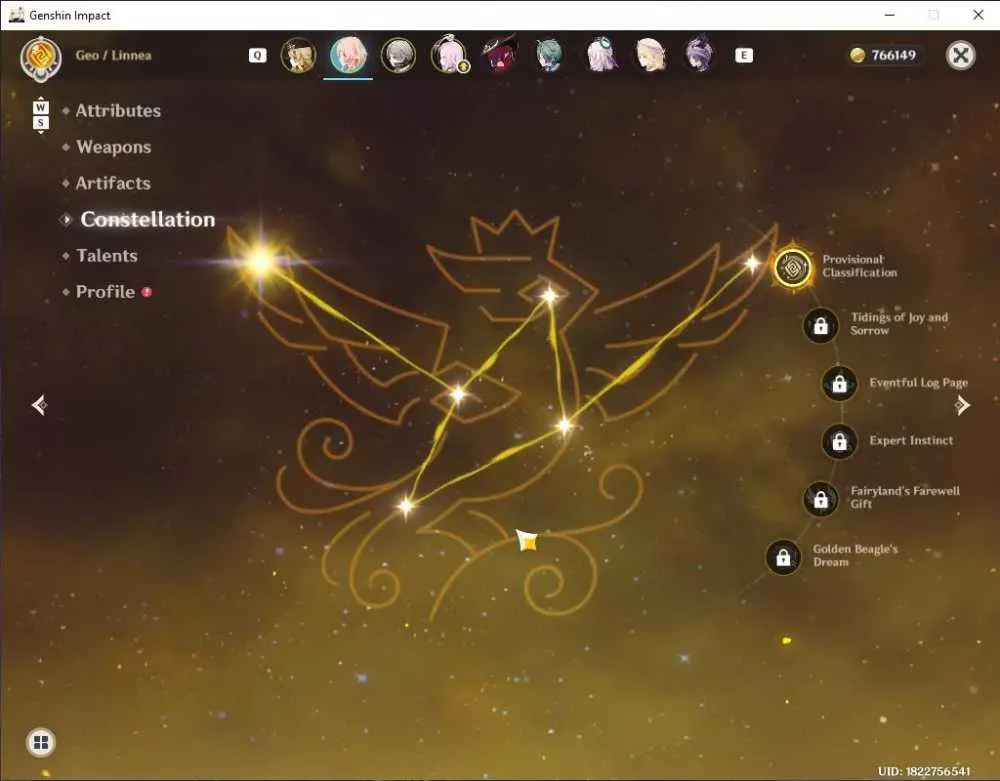Select the locked Expert Instinct constellation
Image resolution: width=1000 pixels, height=781 pixels.
pos(839,441)
